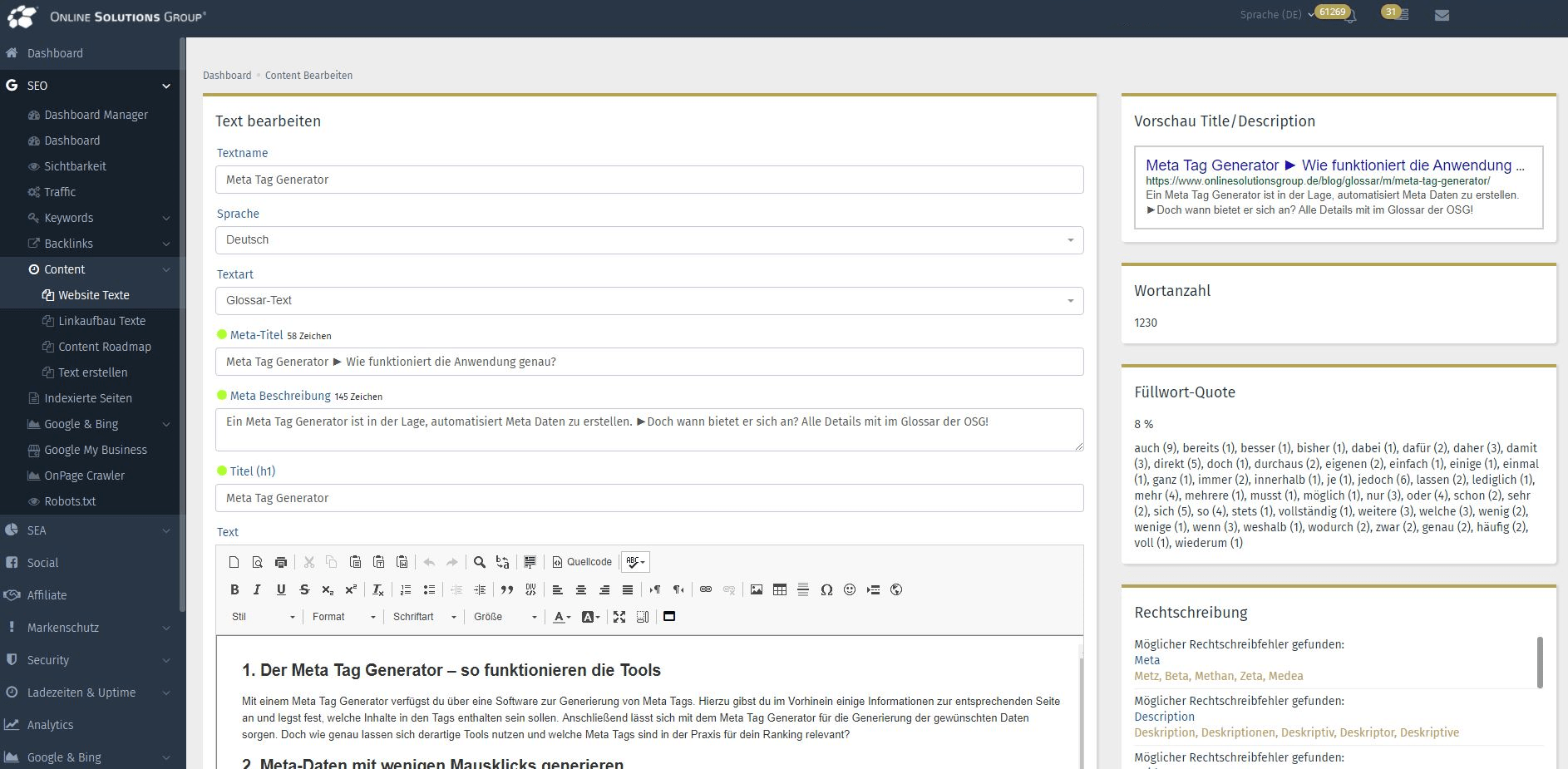Create a DIV container
Screen dimensions: 1568x769
pyautogui.click(x=530, y=589)
